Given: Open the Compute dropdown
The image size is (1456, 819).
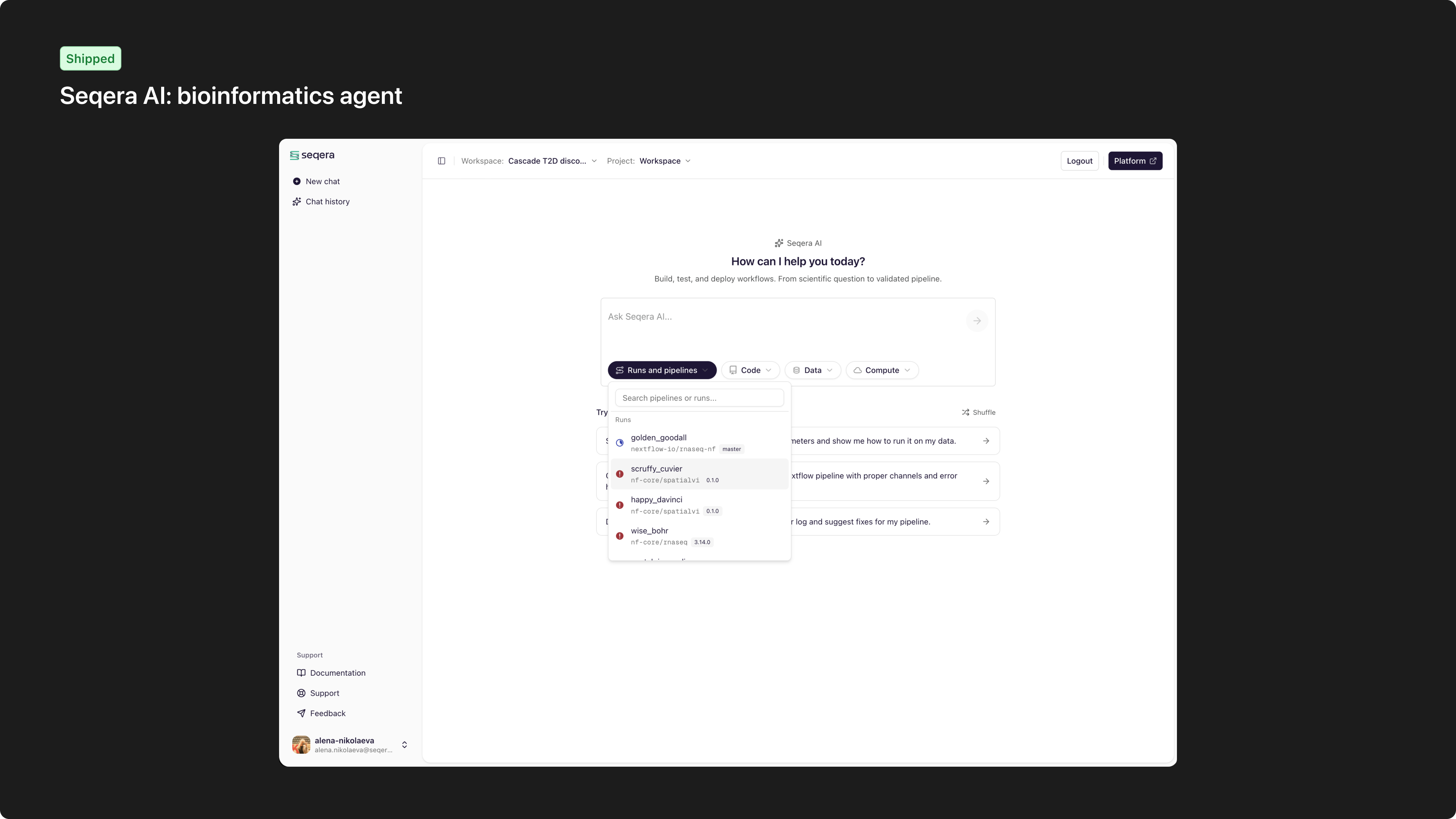Looking at the screenshot, I should point(882,370).
